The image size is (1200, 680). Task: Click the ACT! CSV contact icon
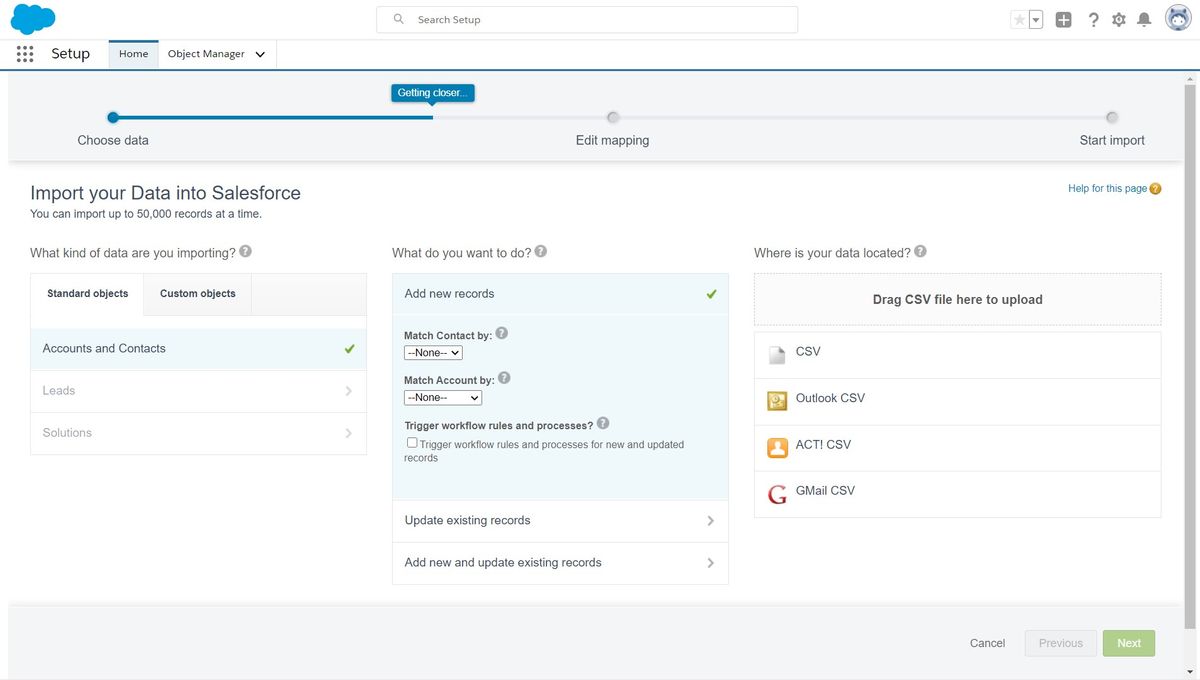click(x=777, y=448)
